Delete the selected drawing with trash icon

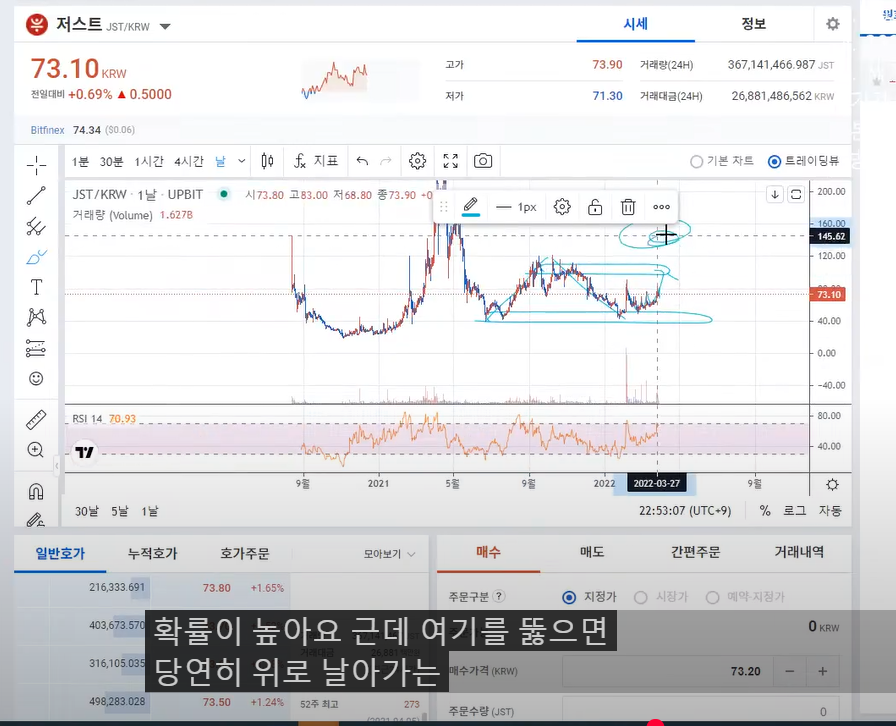click(x=628, y=207)
